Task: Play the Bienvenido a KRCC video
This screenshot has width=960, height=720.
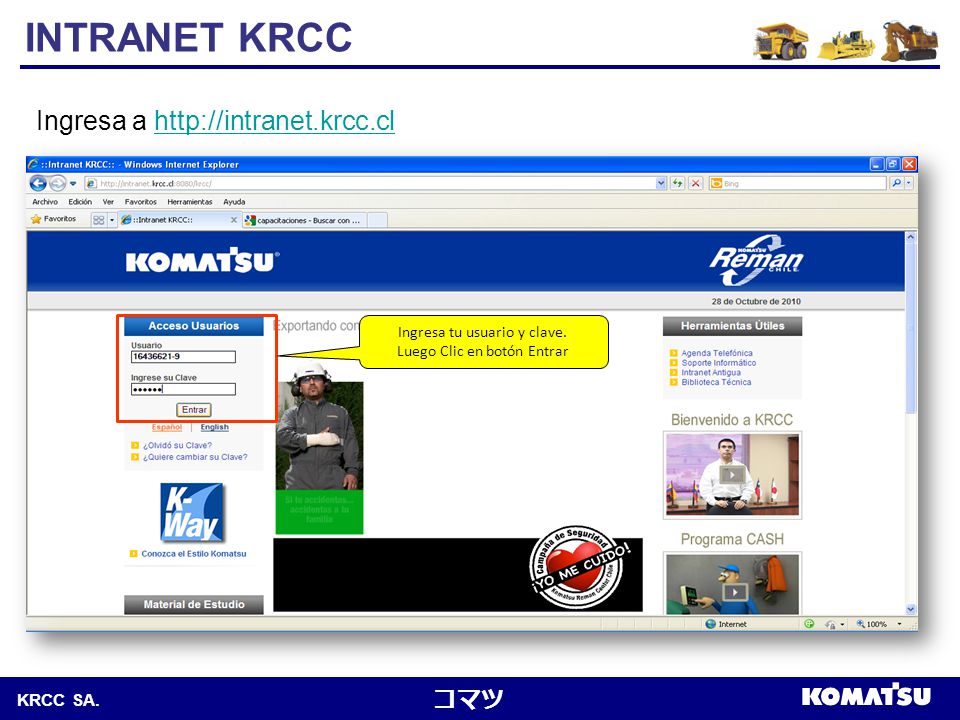Action: point(732,474)
